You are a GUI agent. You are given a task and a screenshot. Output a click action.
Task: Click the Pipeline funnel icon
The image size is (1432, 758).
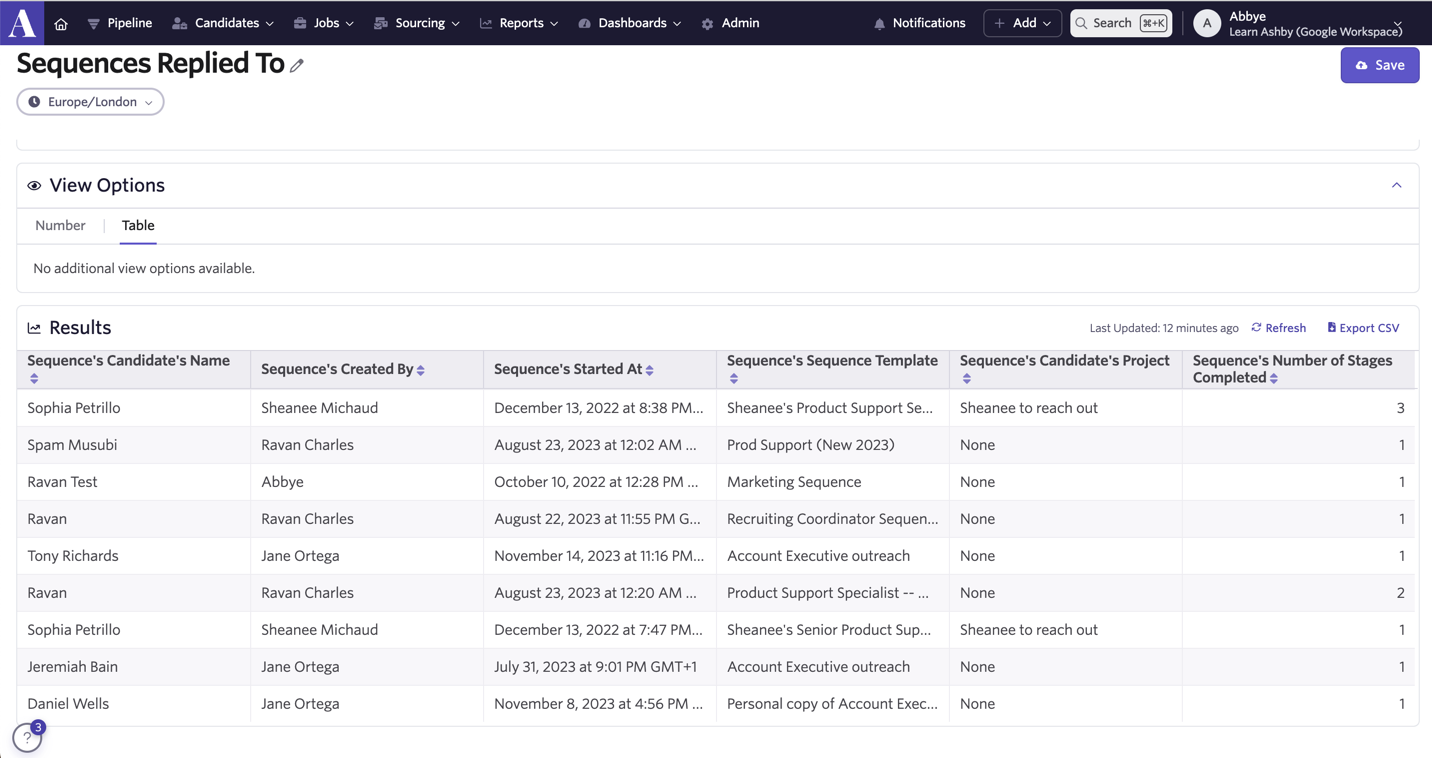(93, 24)
